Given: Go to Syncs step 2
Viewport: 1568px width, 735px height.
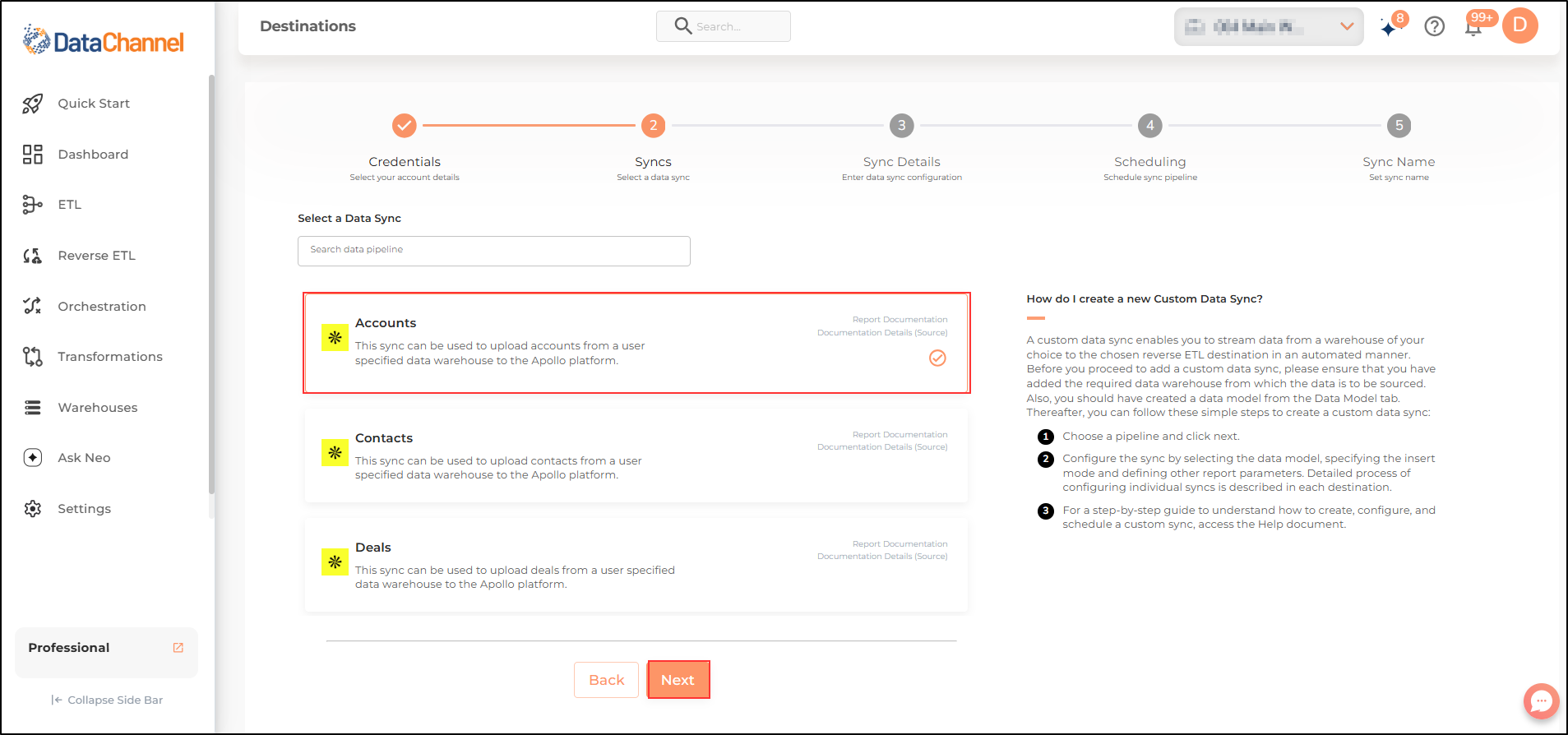Looking at the screenshot, I should point(653,126).
